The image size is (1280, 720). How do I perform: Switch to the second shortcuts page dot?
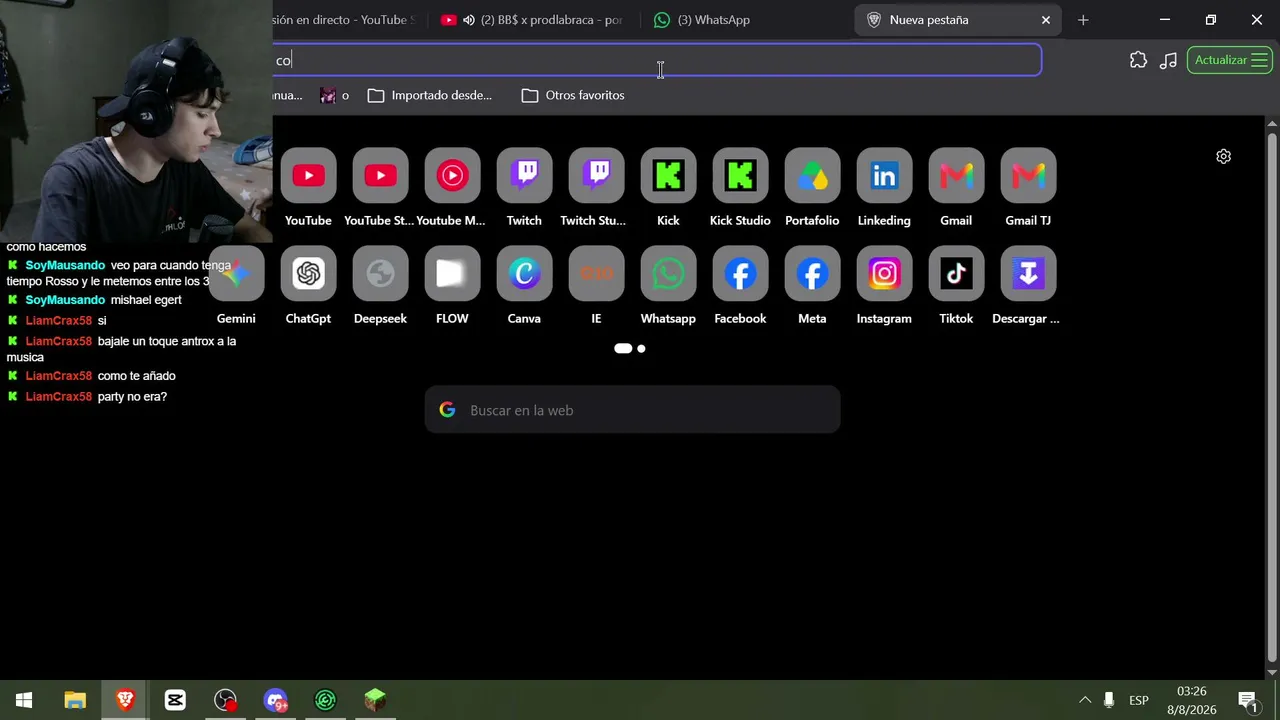click(x=641, y=348)
